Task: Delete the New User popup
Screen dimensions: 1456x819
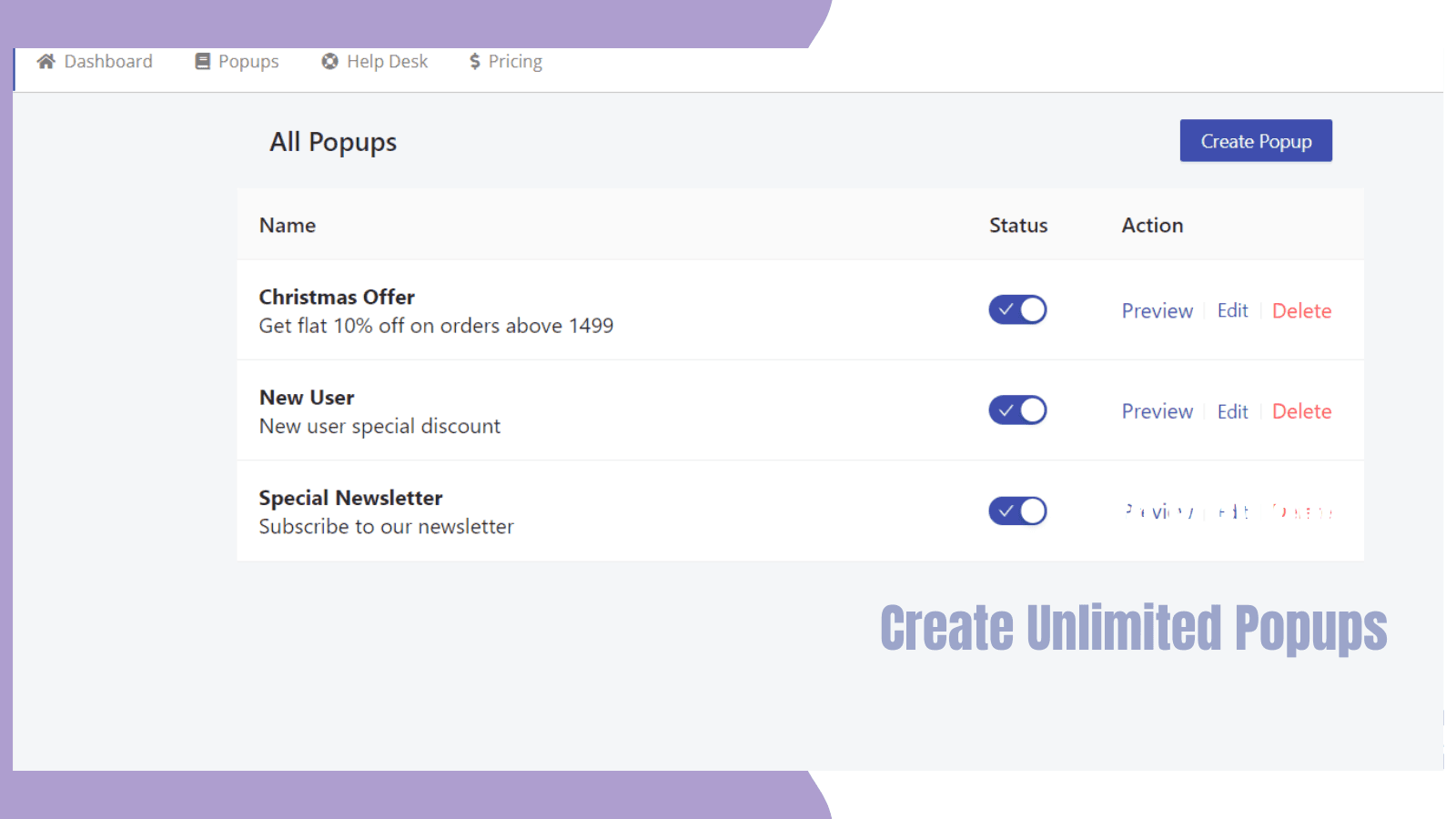Action: pos(1301,410)
